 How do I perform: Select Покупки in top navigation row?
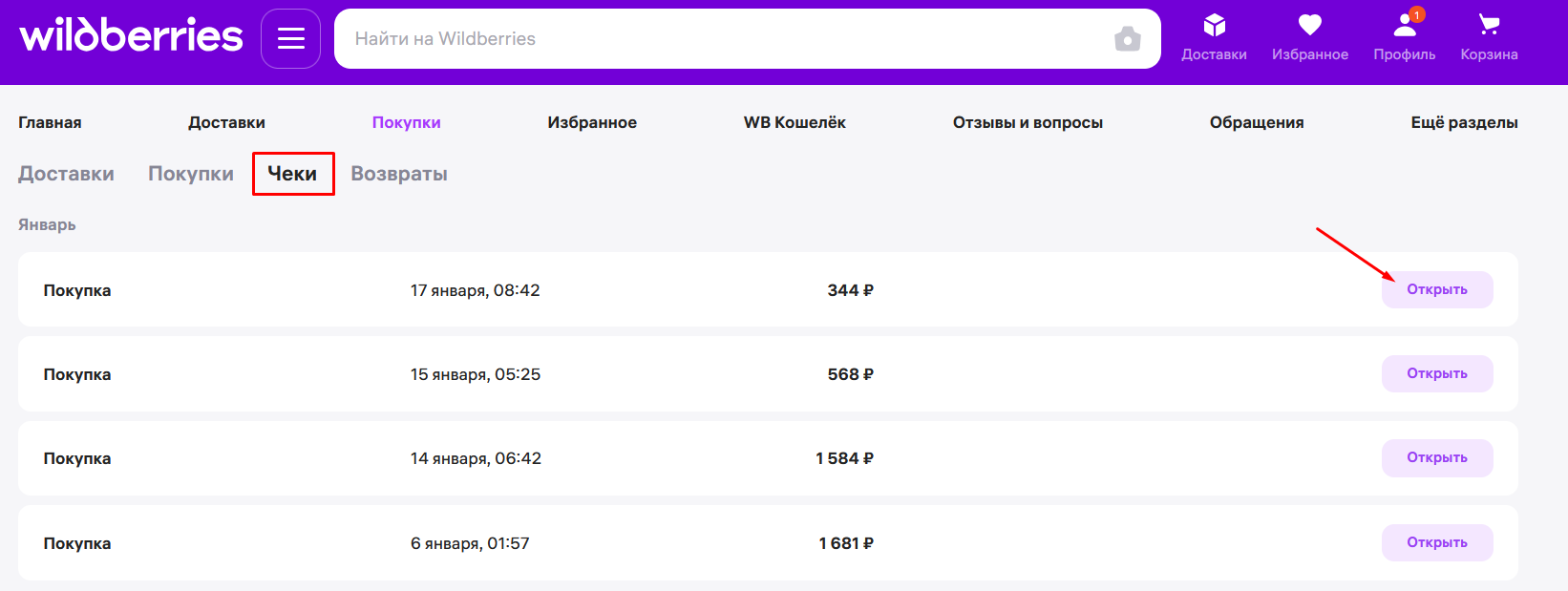coord(406,122)
